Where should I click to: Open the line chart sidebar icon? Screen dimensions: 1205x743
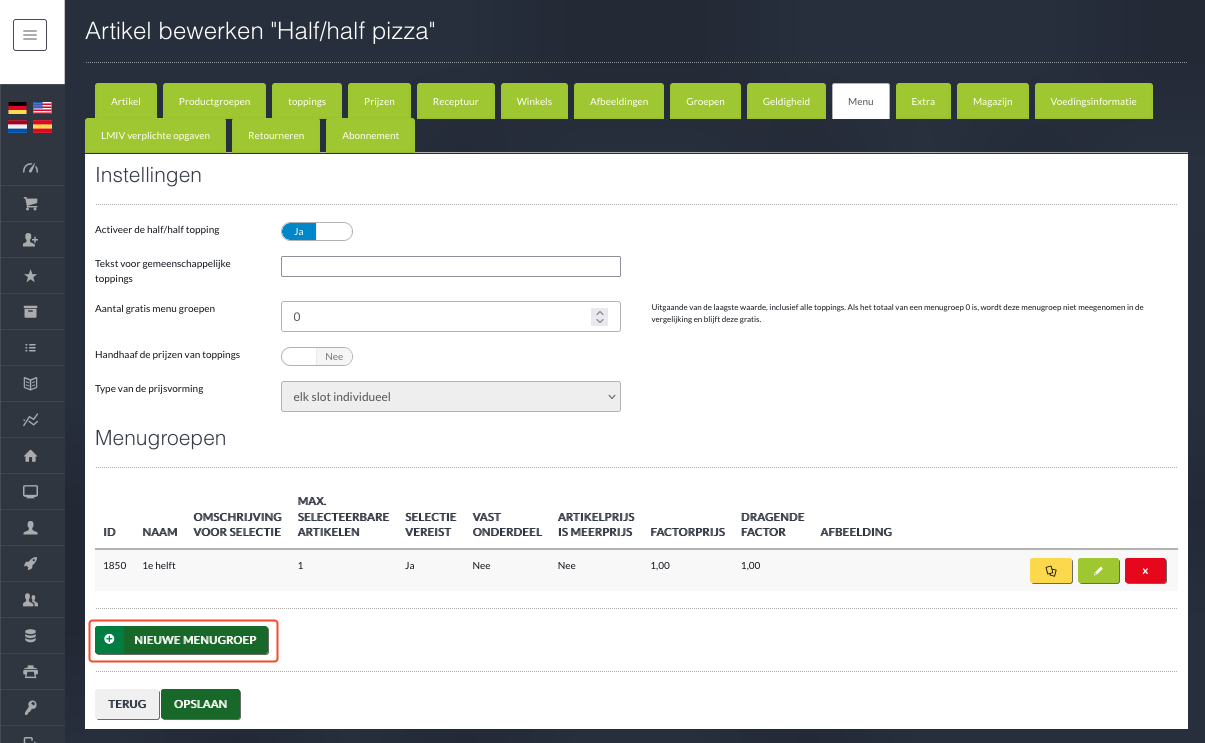30,420
